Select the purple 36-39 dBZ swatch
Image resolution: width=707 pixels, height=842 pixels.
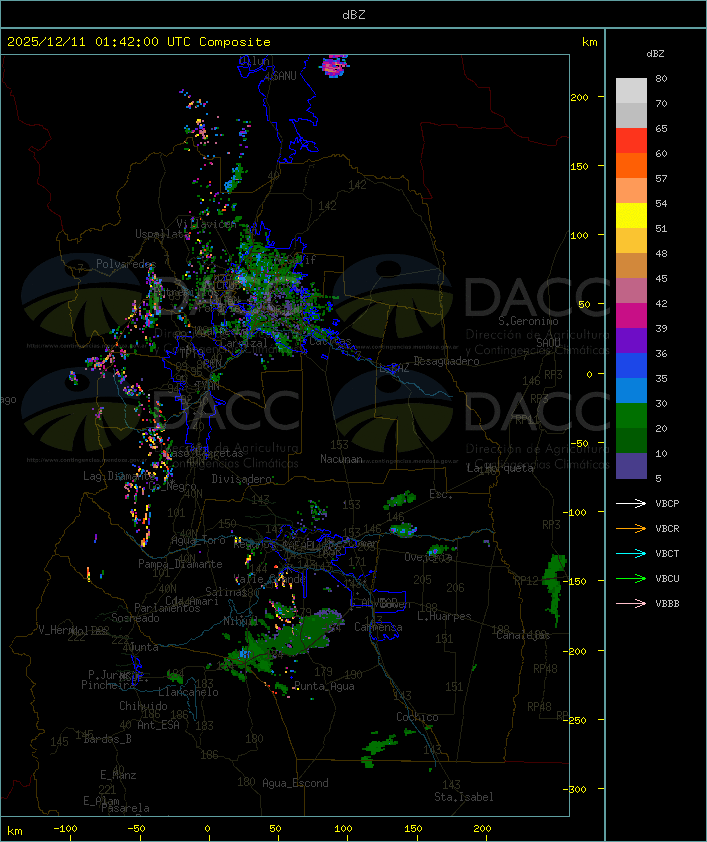pos(631,340)
